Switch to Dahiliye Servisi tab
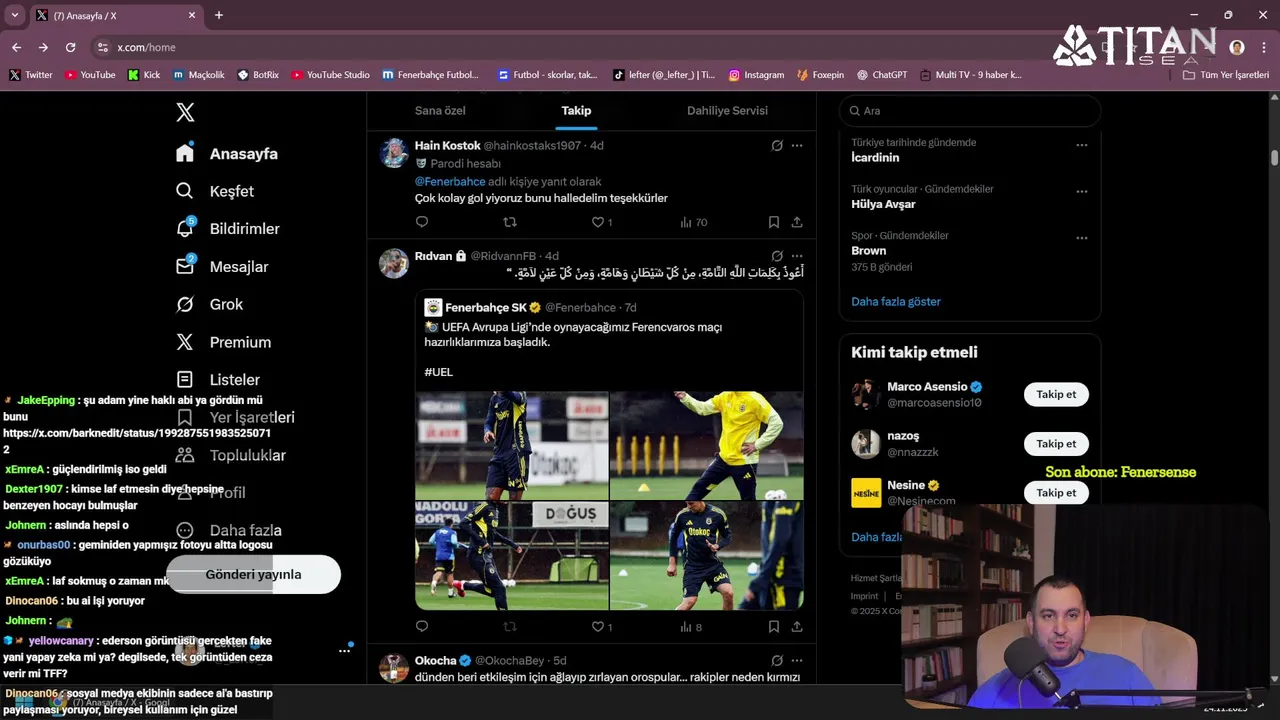 click(x=727, y=110)
